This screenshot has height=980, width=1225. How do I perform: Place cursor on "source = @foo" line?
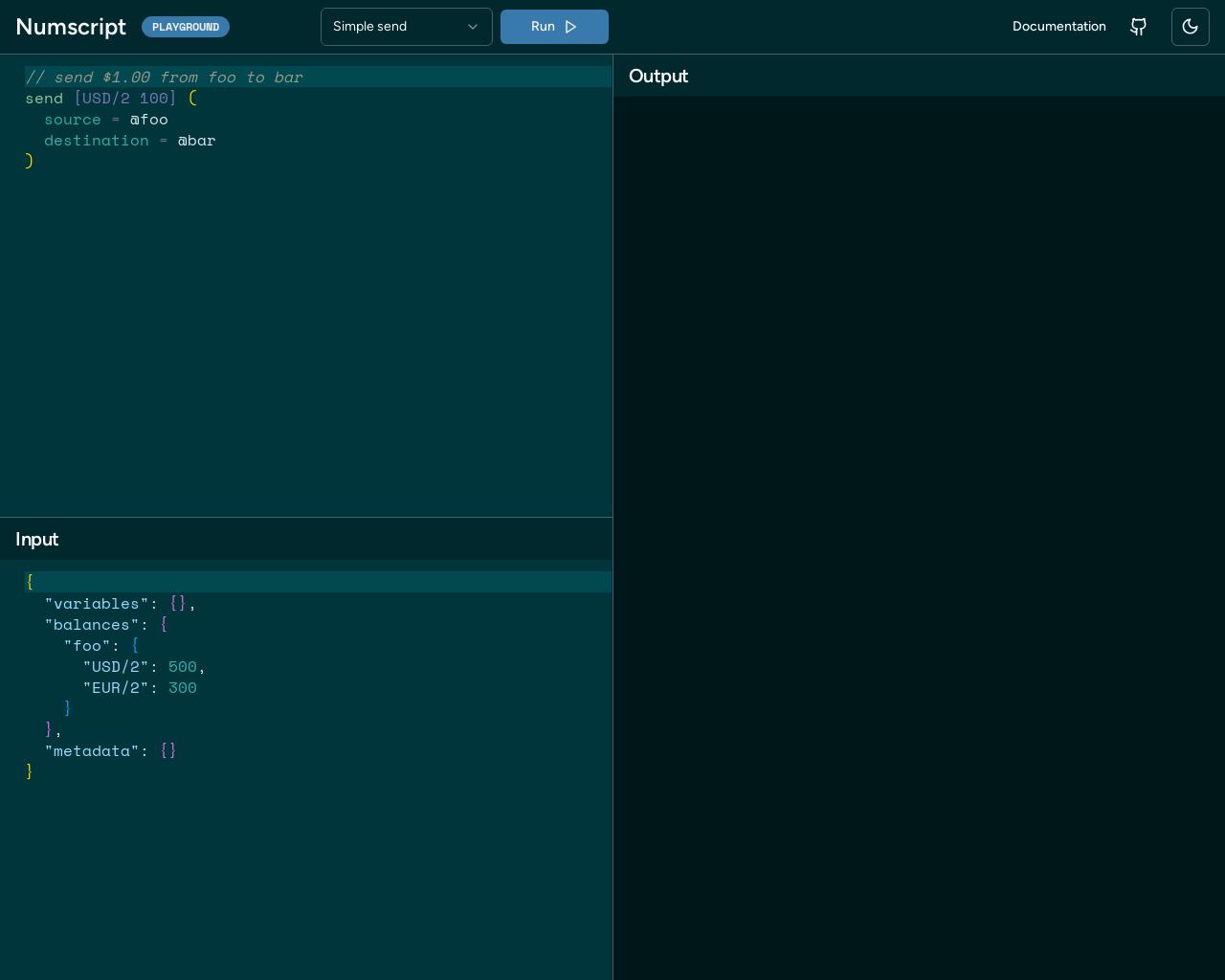[106, 119]
